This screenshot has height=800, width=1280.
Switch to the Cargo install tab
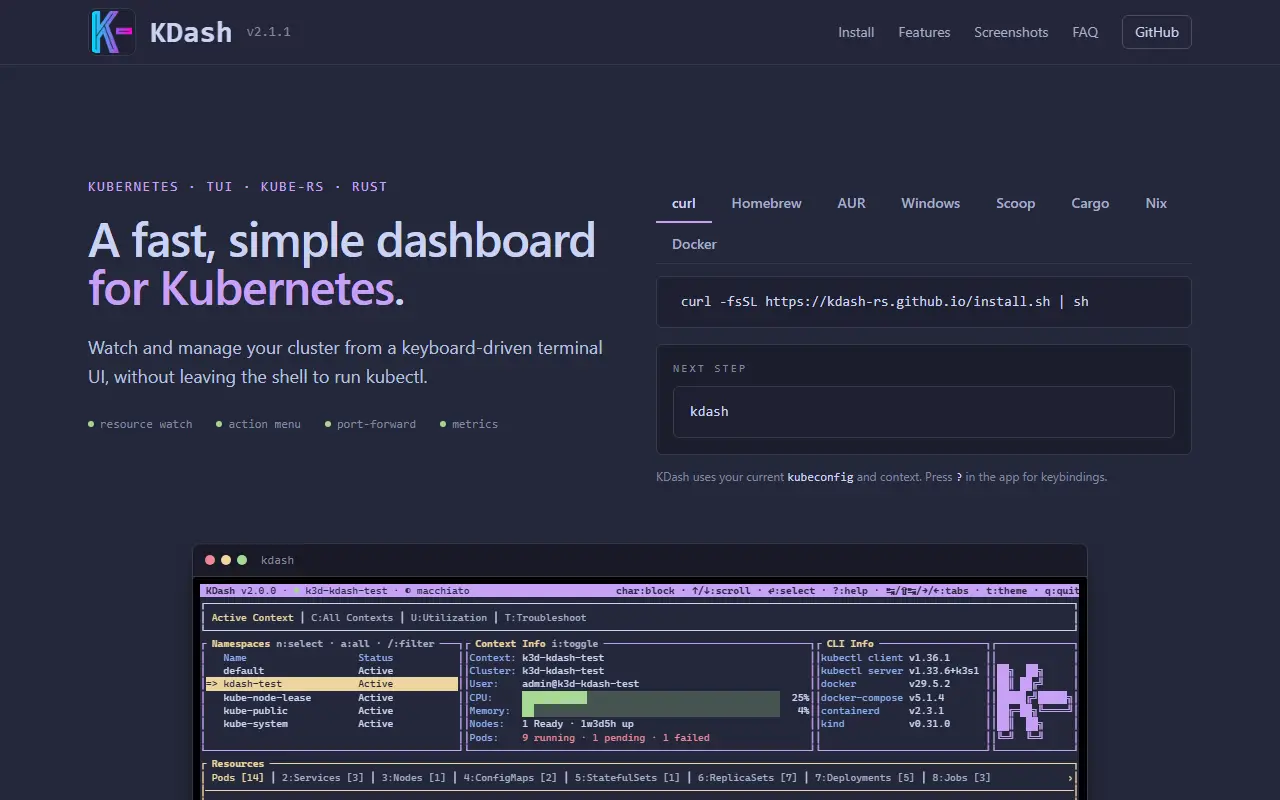click(x=1090, y=203)
